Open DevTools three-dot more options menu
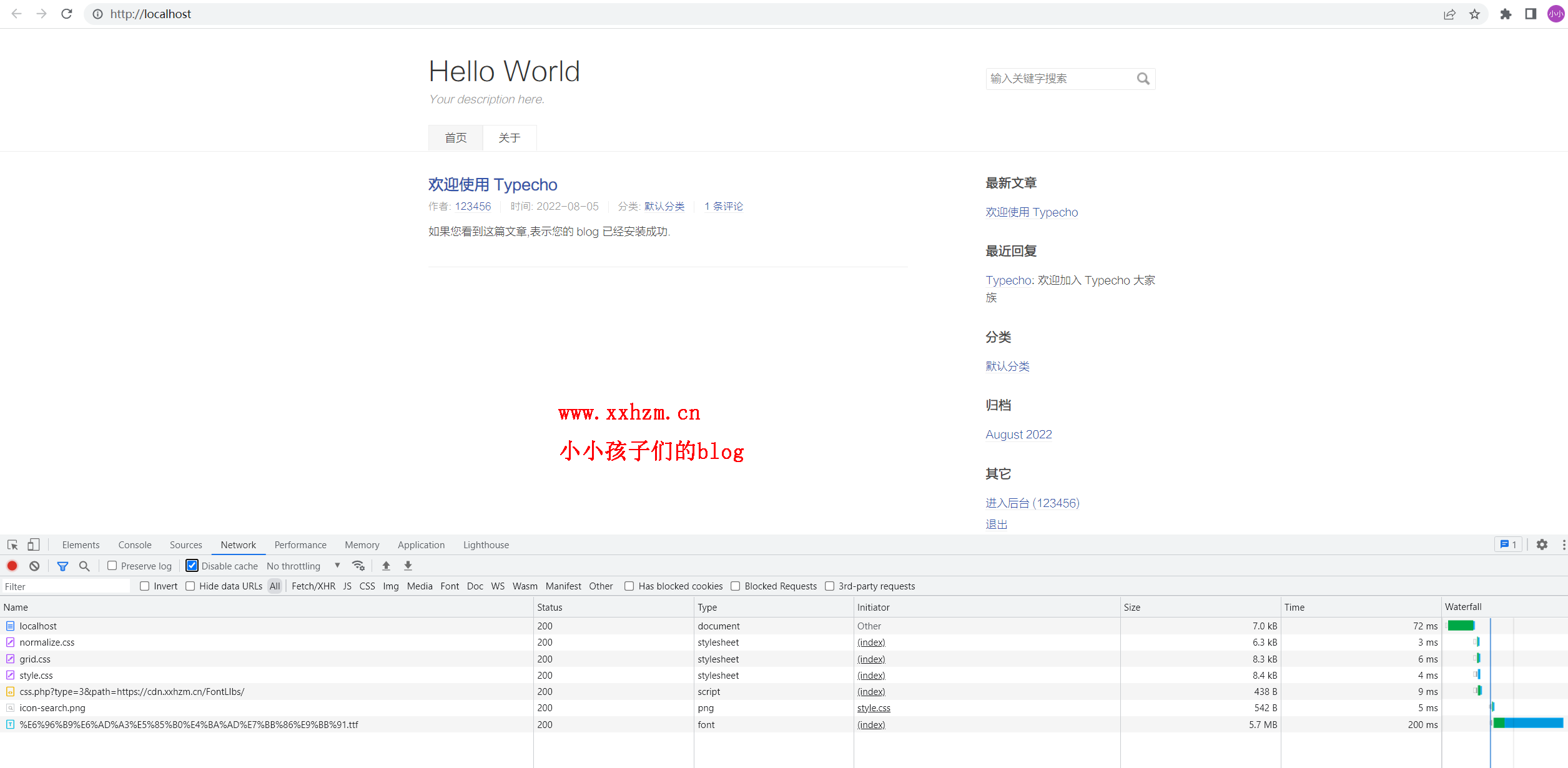The image size is (1568, 768). (1563, 544)
